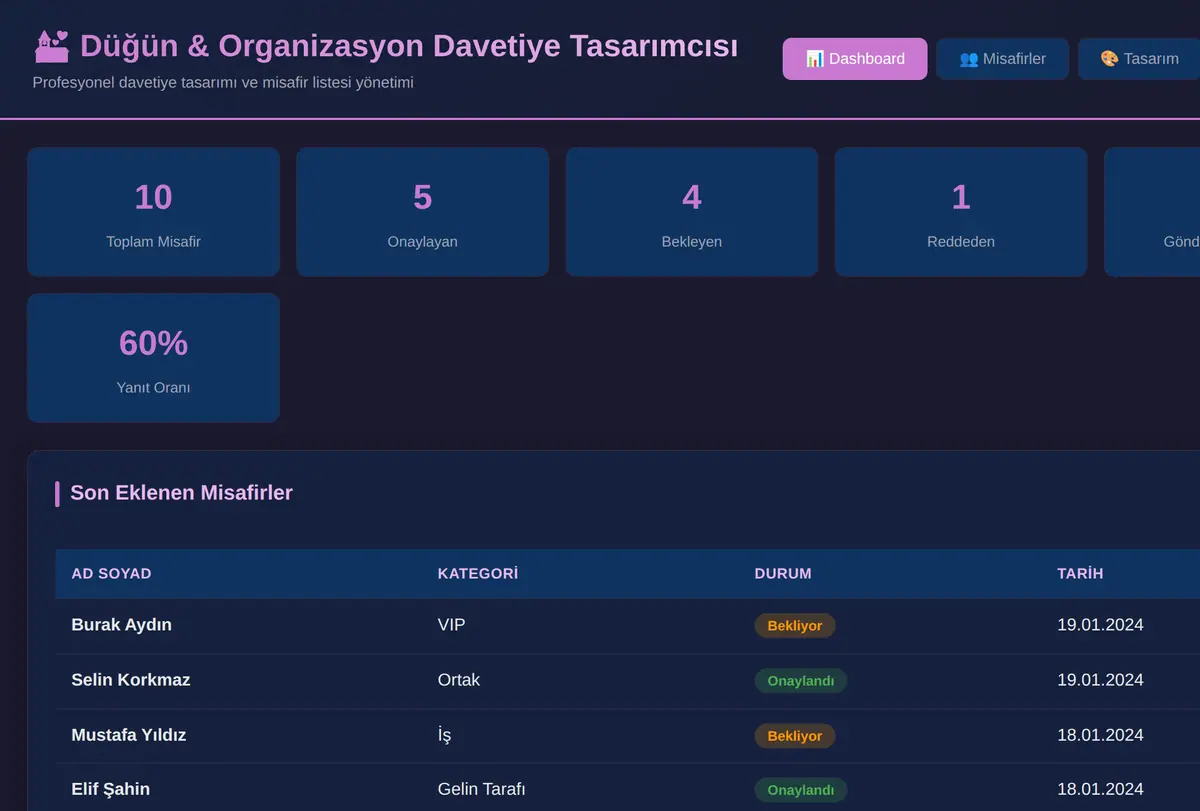Click the Son Eklenen Misafirler heading
The height and width of the screenshot is (811, 1200).
pos(181,492)
